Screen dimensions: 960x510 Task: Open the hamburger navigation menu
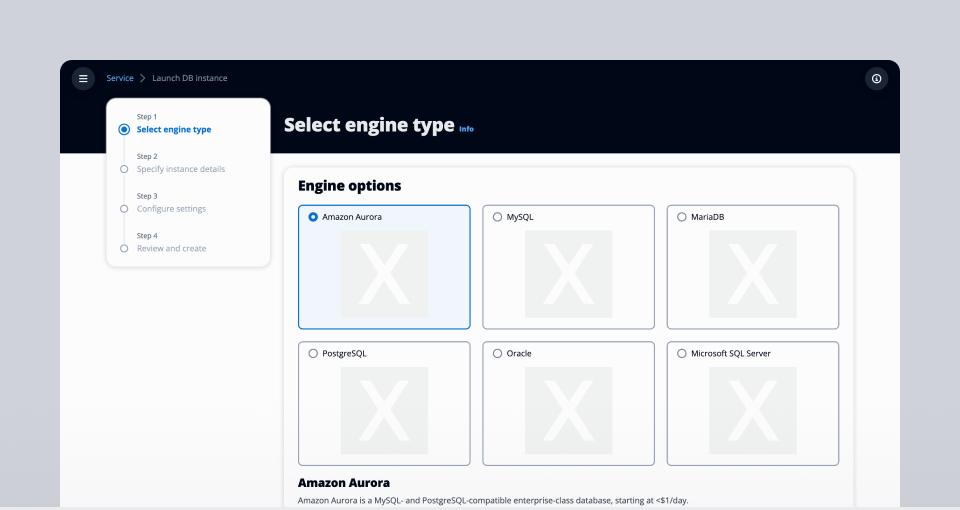coord(83,78)
